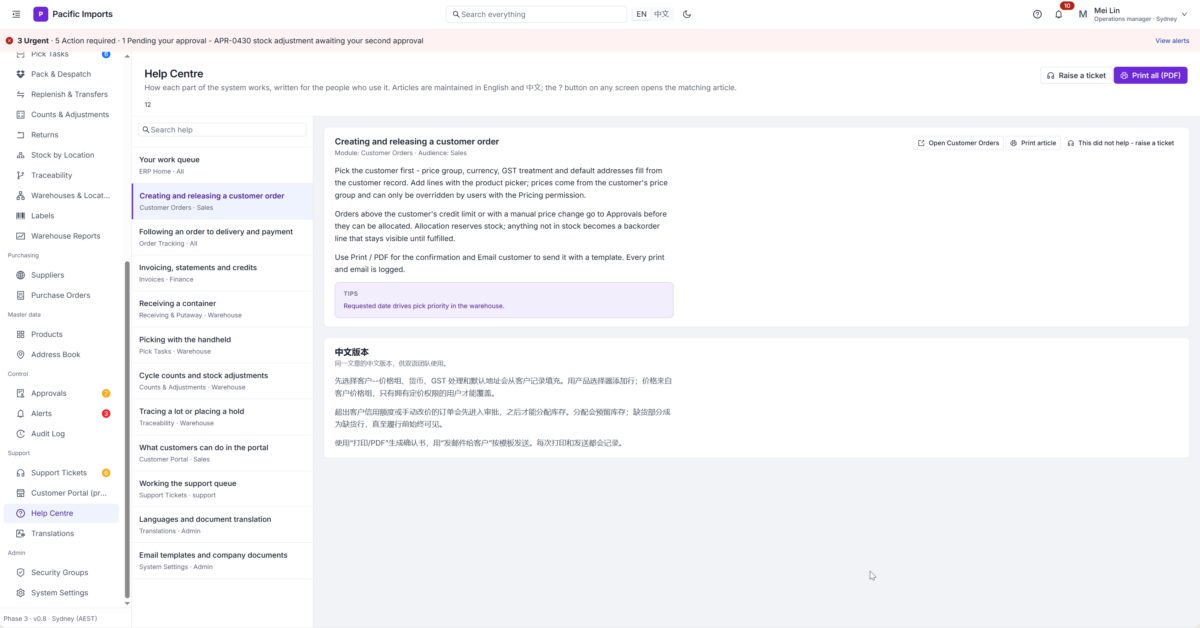Click the Approvals count badge
Image resolution: width=1200 pixels, height=628 pixels.
pos(106,393)
